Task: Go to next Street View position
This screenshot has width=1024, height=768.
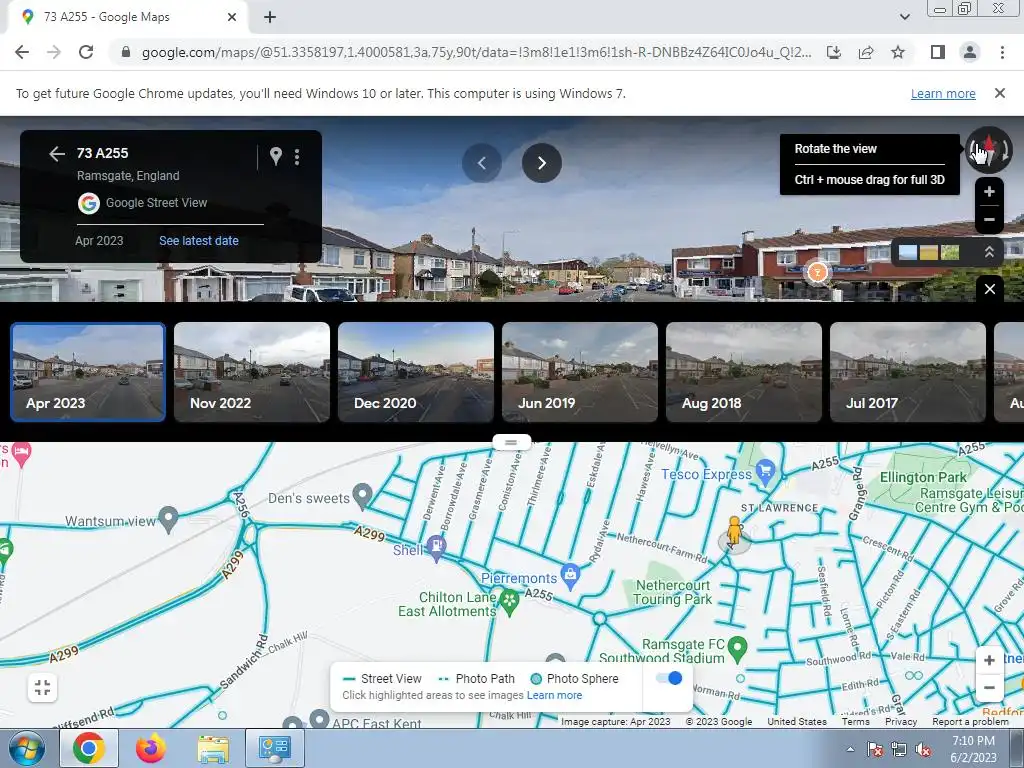Action: 541,163
